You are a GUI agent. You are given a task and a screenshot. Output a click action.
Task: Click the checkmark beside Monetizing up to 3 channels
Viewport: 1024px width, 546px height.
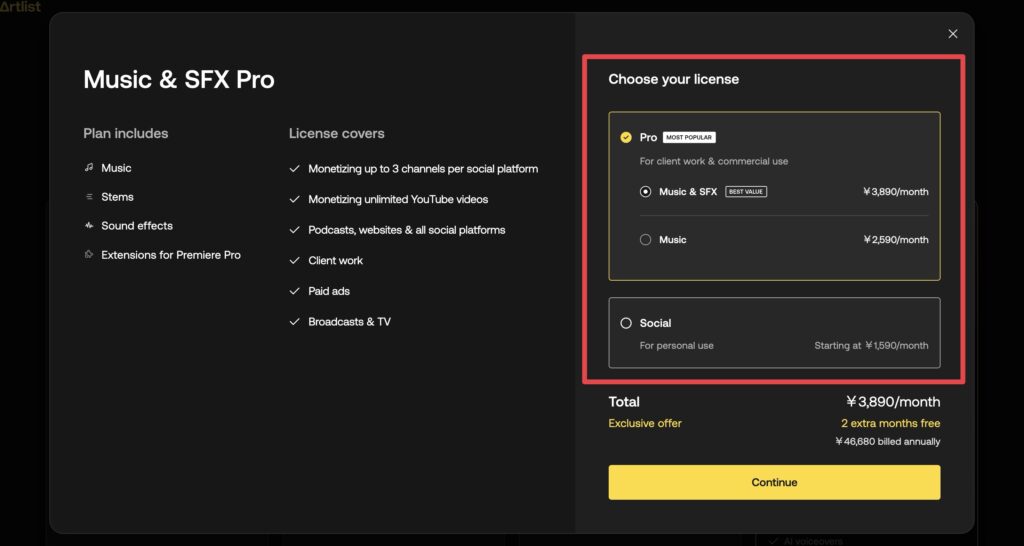click(x=295, y=169)
